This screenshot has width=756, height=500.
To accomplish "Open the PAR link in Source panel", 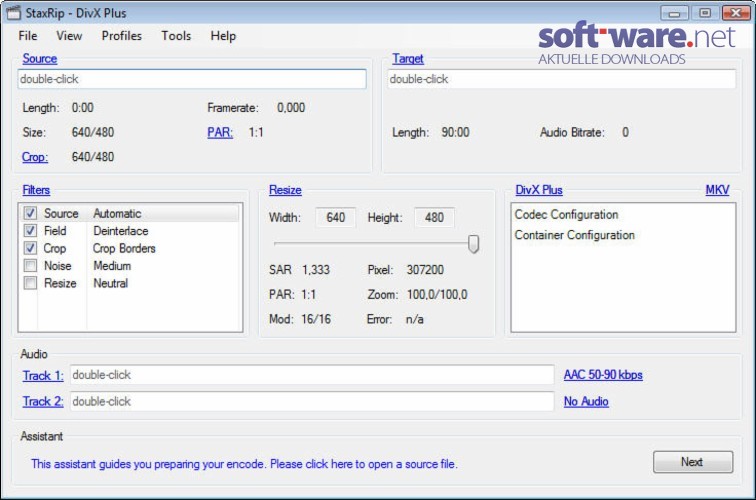I will 220,132.
